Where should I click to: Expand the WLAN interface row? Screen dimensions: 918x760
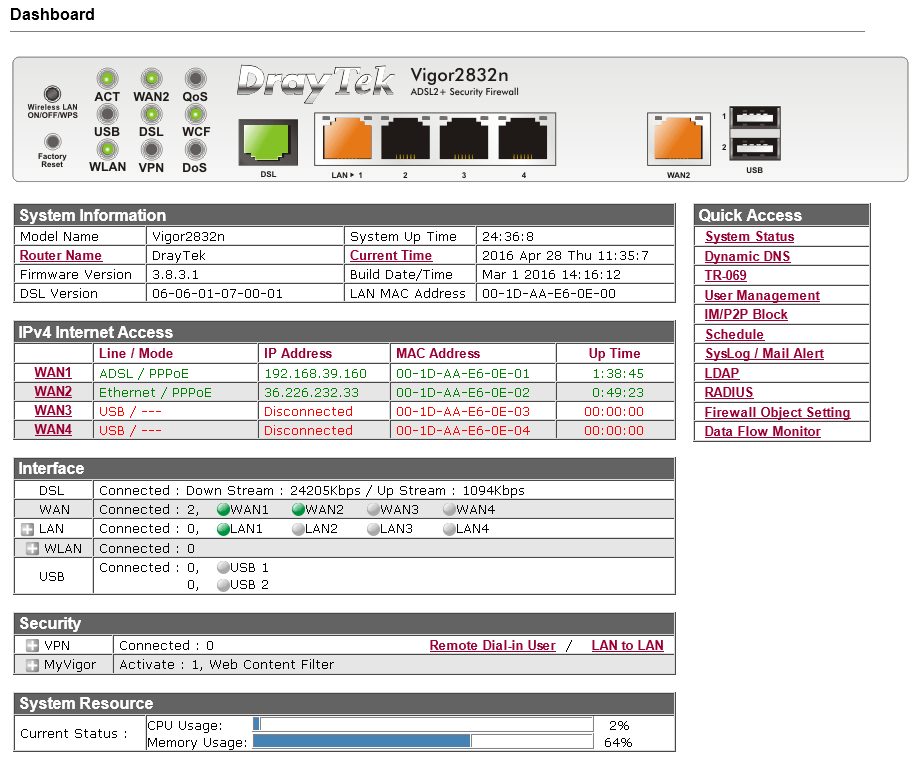click(33, 549)
